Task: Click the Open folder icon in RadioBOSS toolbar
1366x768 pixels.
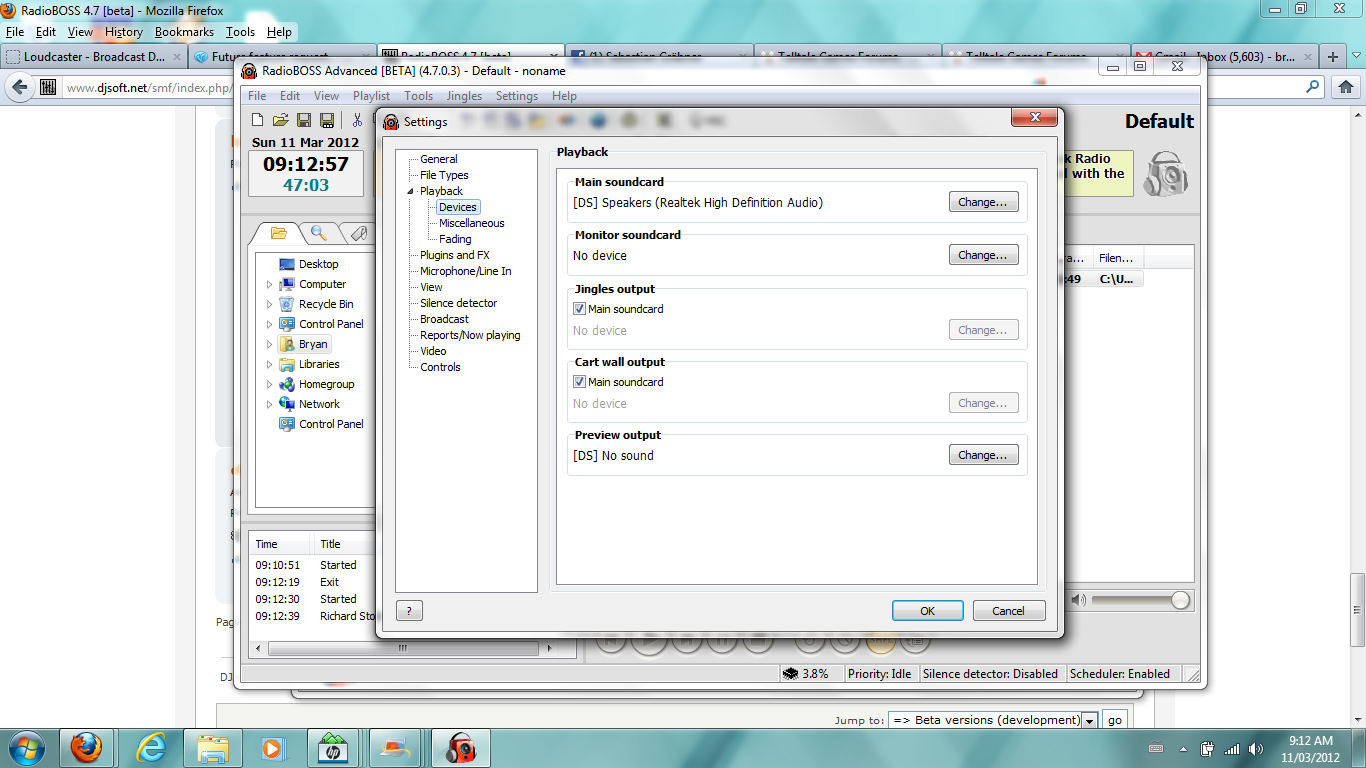Action: (281, 120)
